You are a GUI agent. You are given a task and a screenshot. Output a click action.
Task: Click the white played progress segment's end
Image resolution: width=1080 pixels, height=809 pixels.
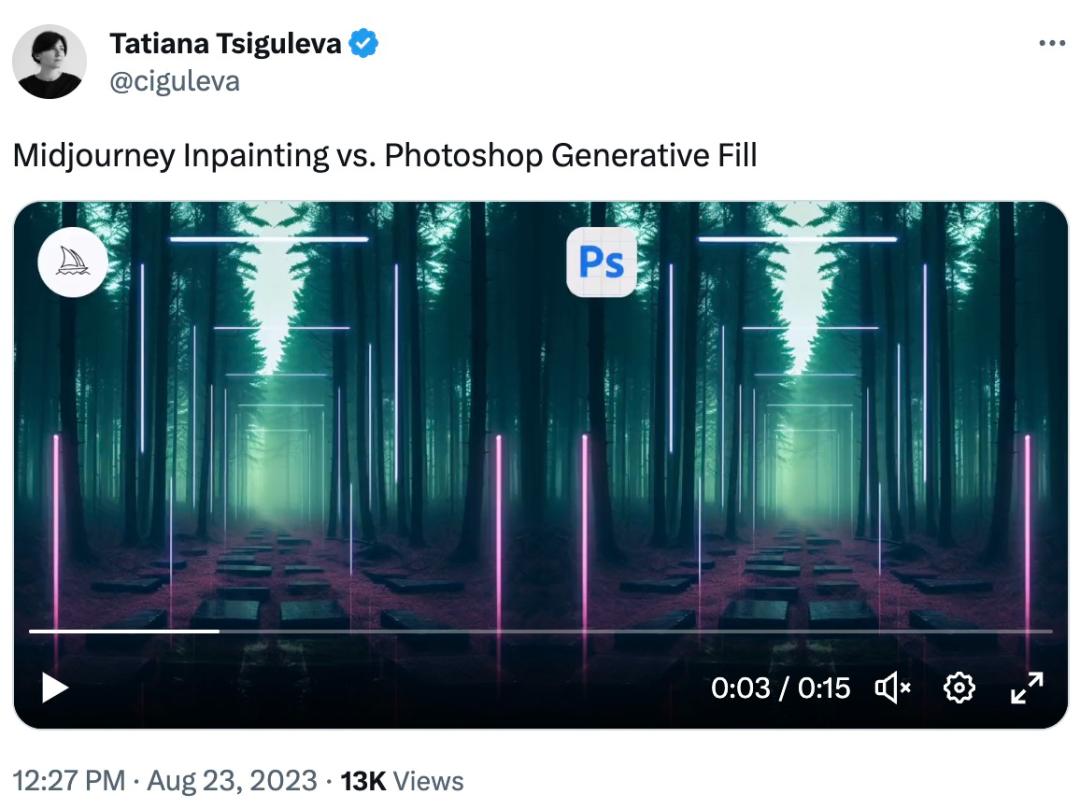point(218,631)
